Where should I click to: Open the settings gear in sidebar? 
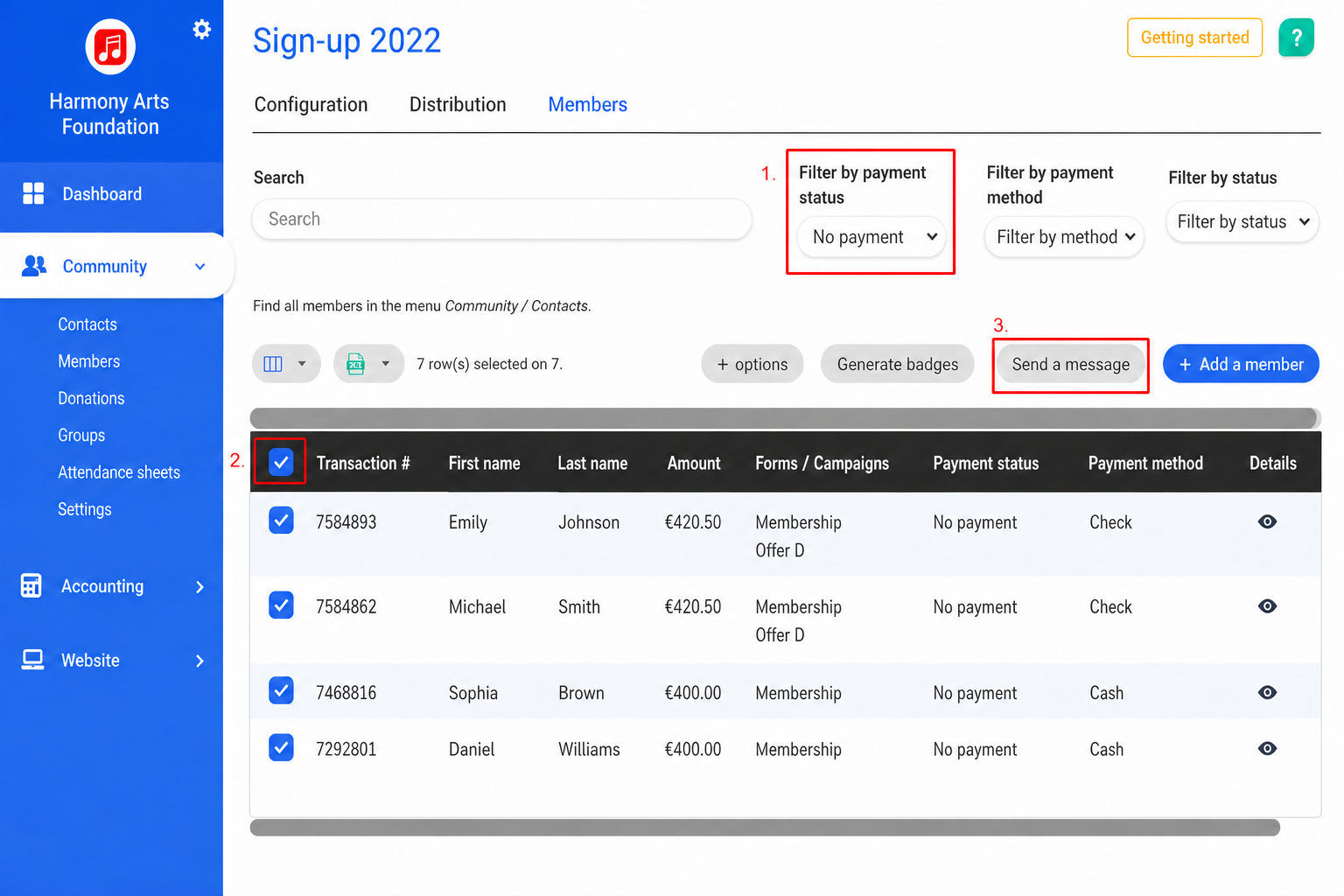point(202,30)
